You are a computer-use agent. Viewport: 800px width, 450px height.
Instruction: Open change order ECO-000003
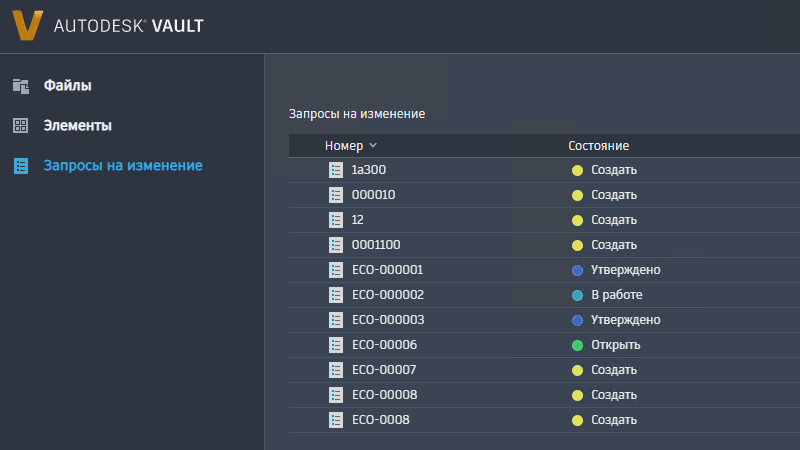pos(388,320)
